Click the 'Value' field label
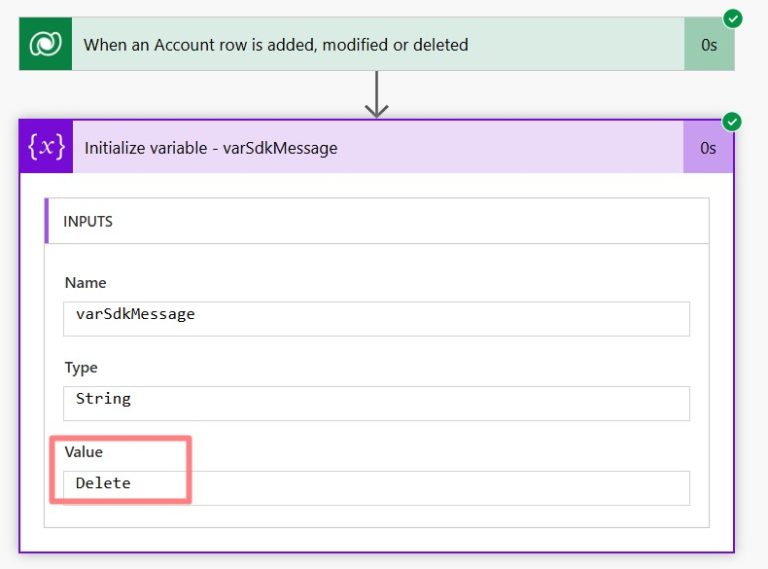 tap(84, 452)
